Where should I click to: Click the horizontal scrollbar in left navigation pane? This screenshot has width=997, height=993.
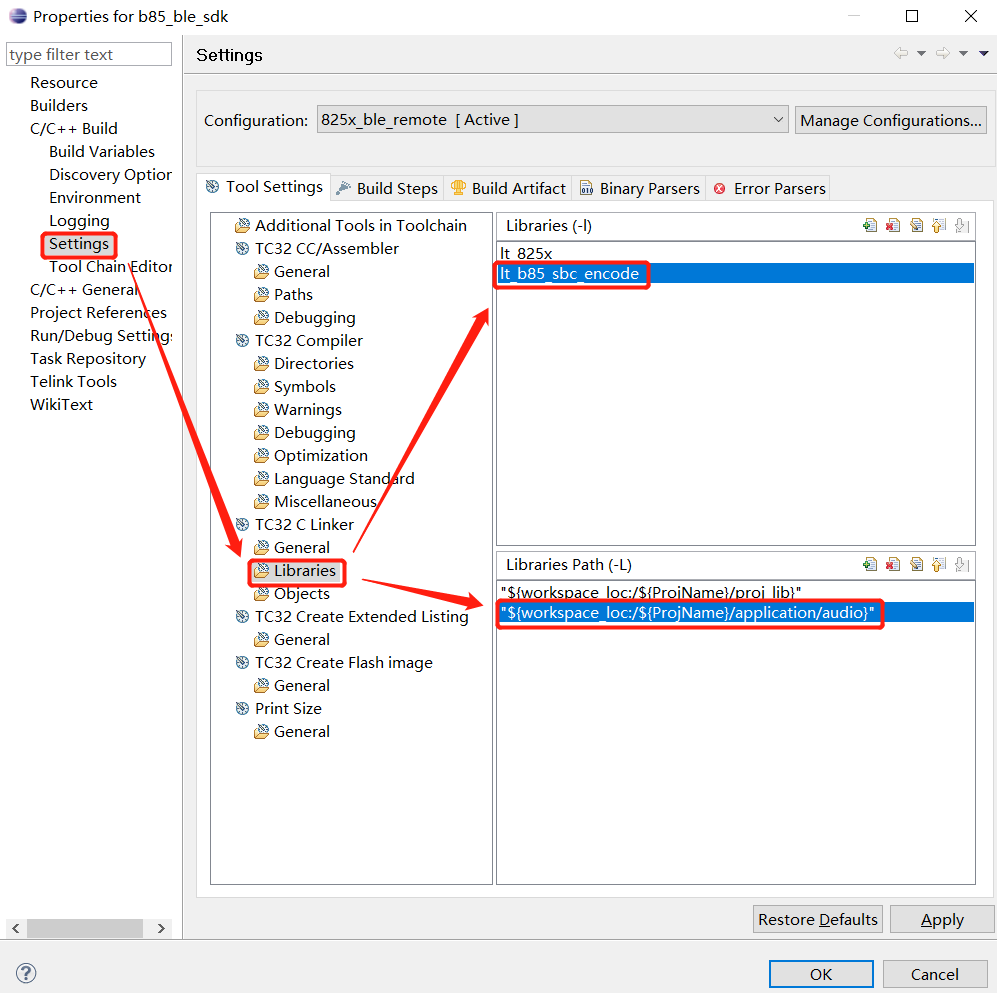pyautogui.click(x=85, y=928)
